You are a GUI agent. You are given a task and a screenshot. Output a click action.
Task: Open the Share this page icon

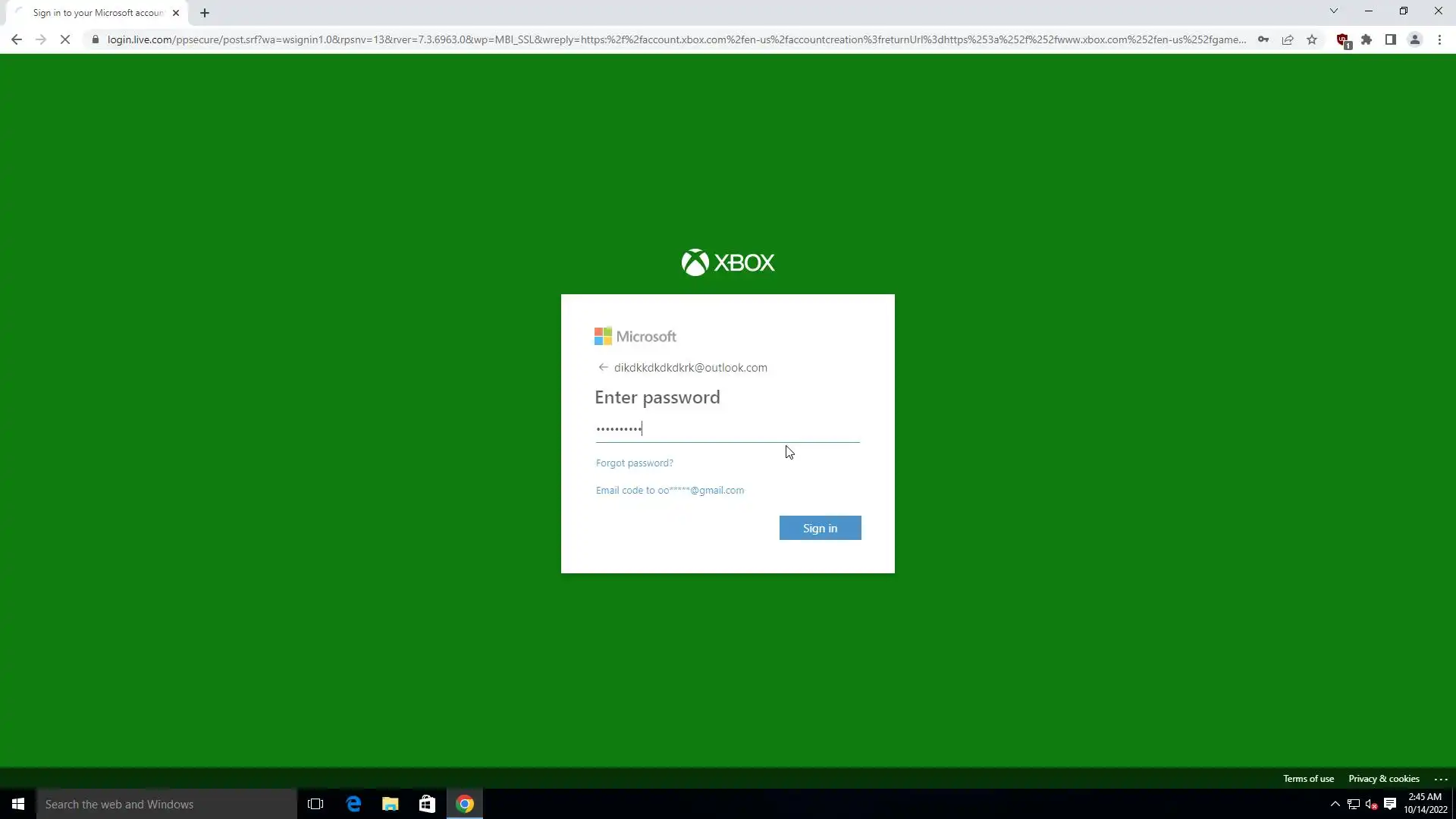tap(1288, 39)
